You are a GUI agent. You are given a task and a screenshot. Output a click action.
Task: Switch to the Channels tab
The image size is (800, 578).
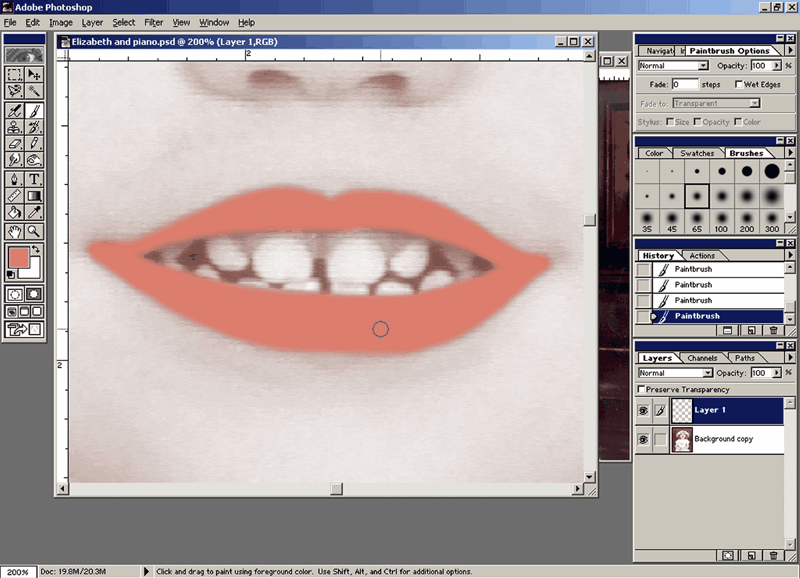tap(702, 358)
